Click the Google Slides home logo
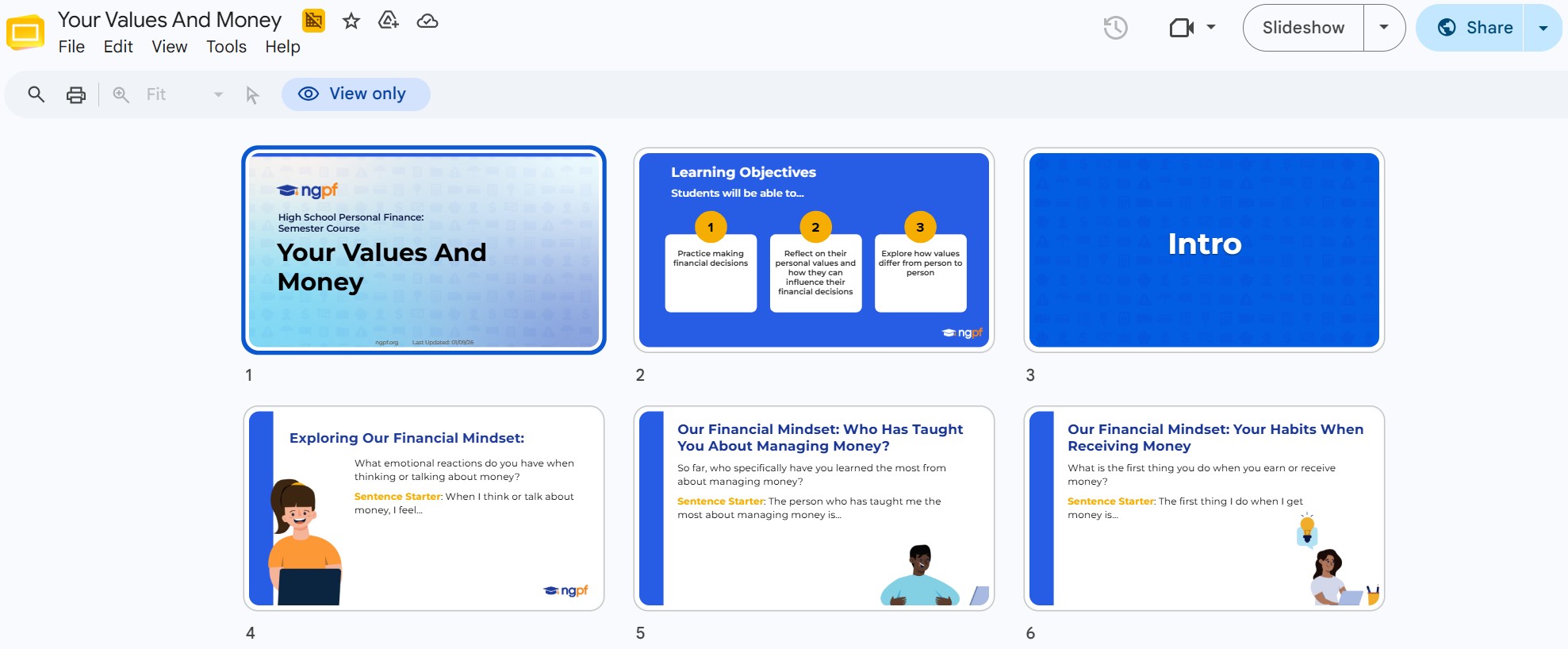 (25, 32)
